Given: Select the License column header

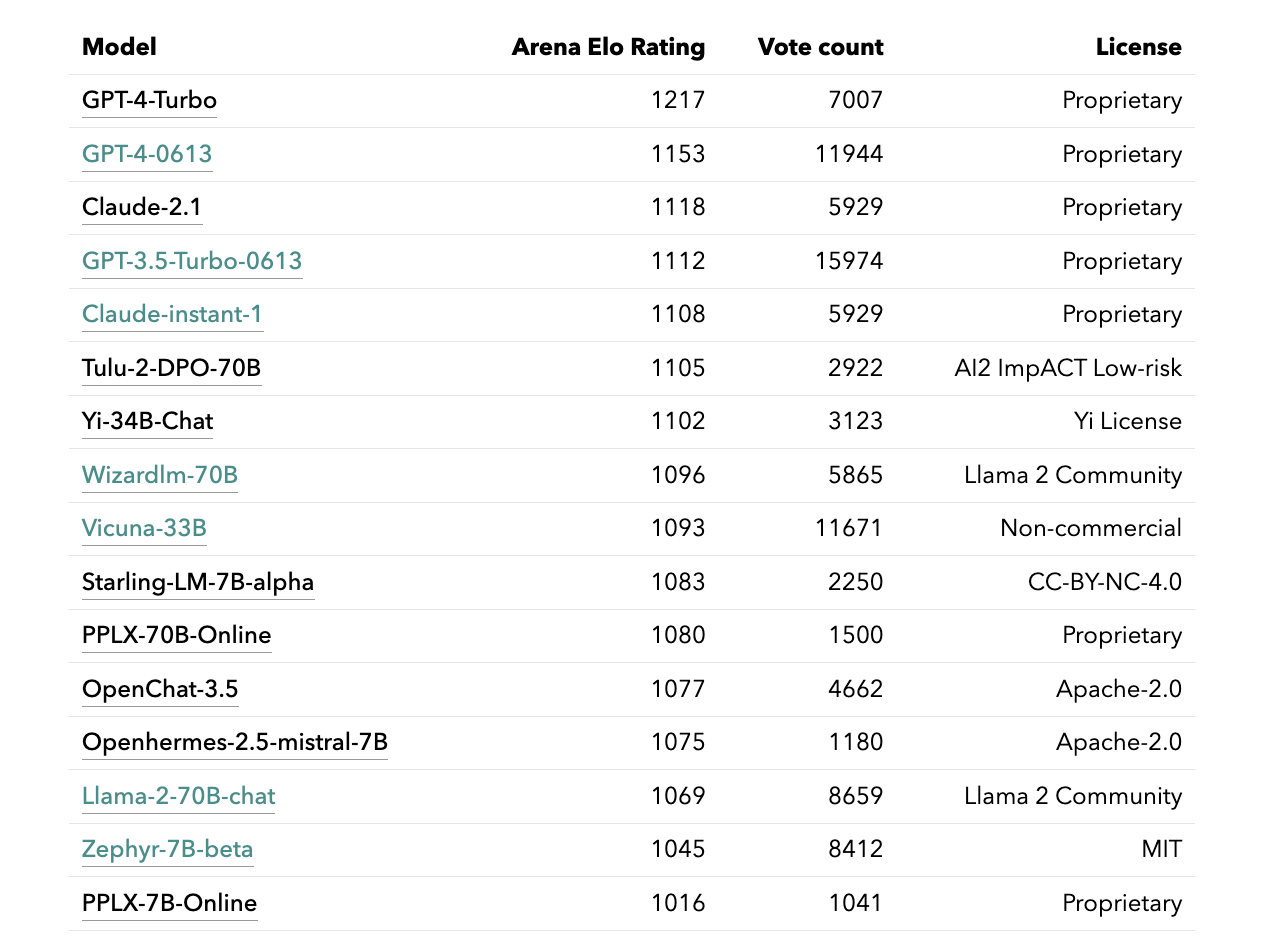Looking at the screenshot, I should pyautogui.click(x=1138, y=47).
